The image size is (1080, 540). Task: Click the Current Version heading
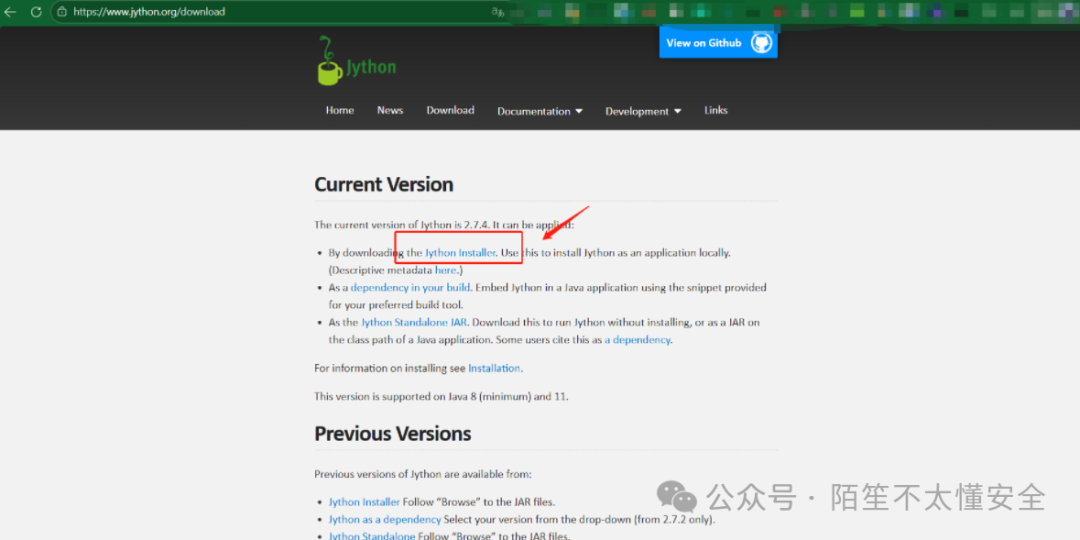point(384,185)
